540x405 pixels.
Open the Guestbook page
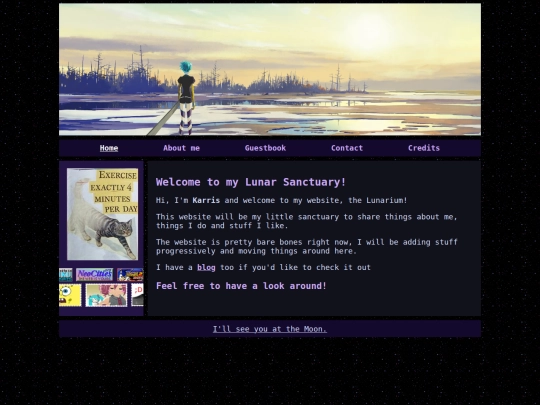click(x=265, y=148)
